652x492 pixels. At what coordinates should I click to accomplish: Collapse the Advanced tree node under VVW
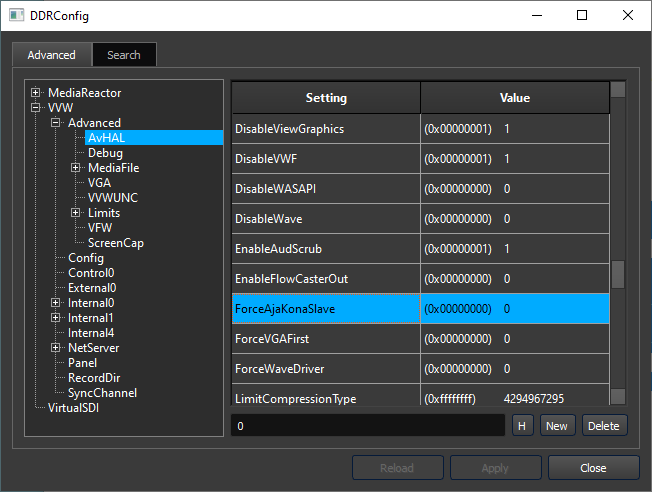coord(56,122)
